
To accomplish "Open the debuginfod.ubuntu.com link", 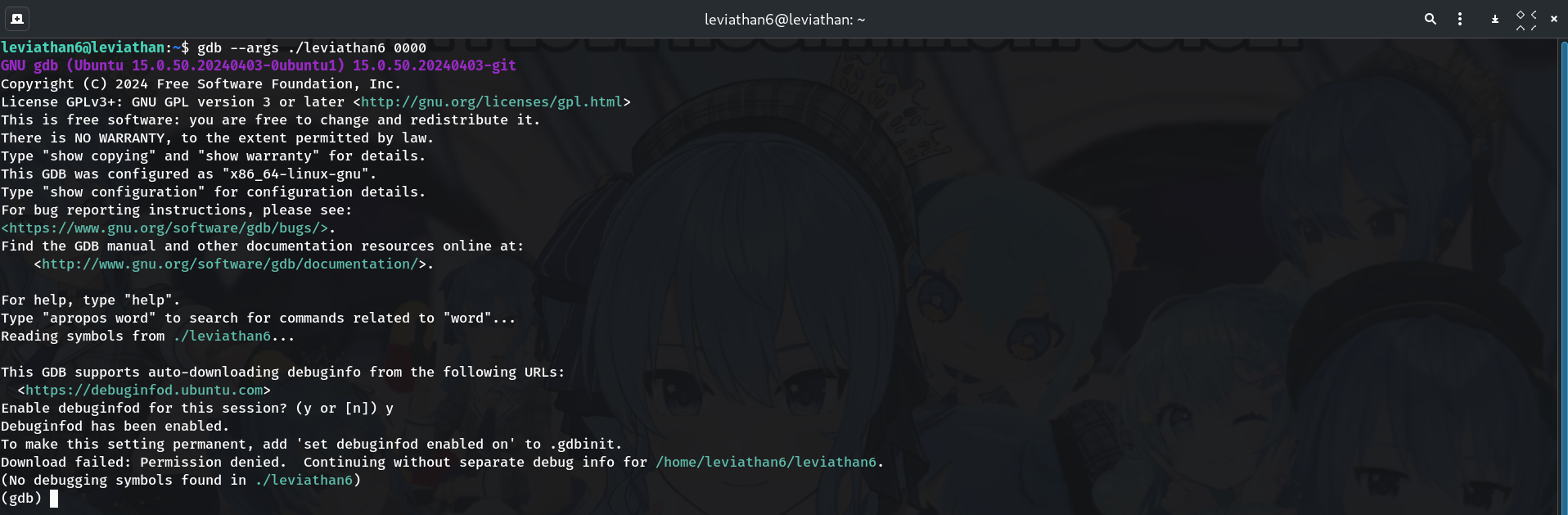I will (x=144, y=390).
